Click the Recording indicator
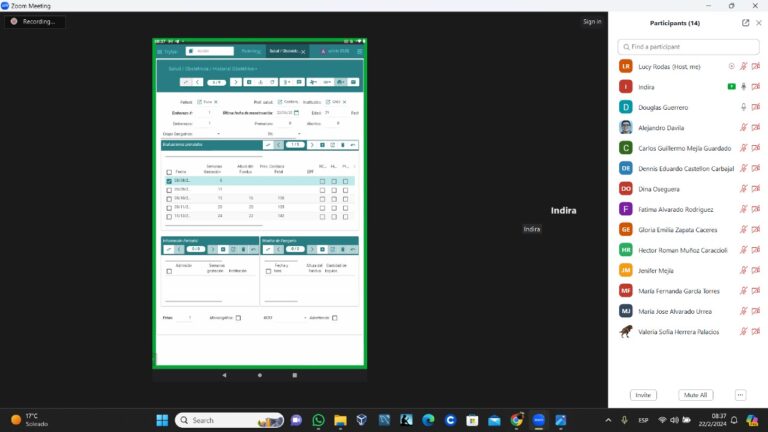The width and height of the screenshot is (768, 432). tap(34, 22)
